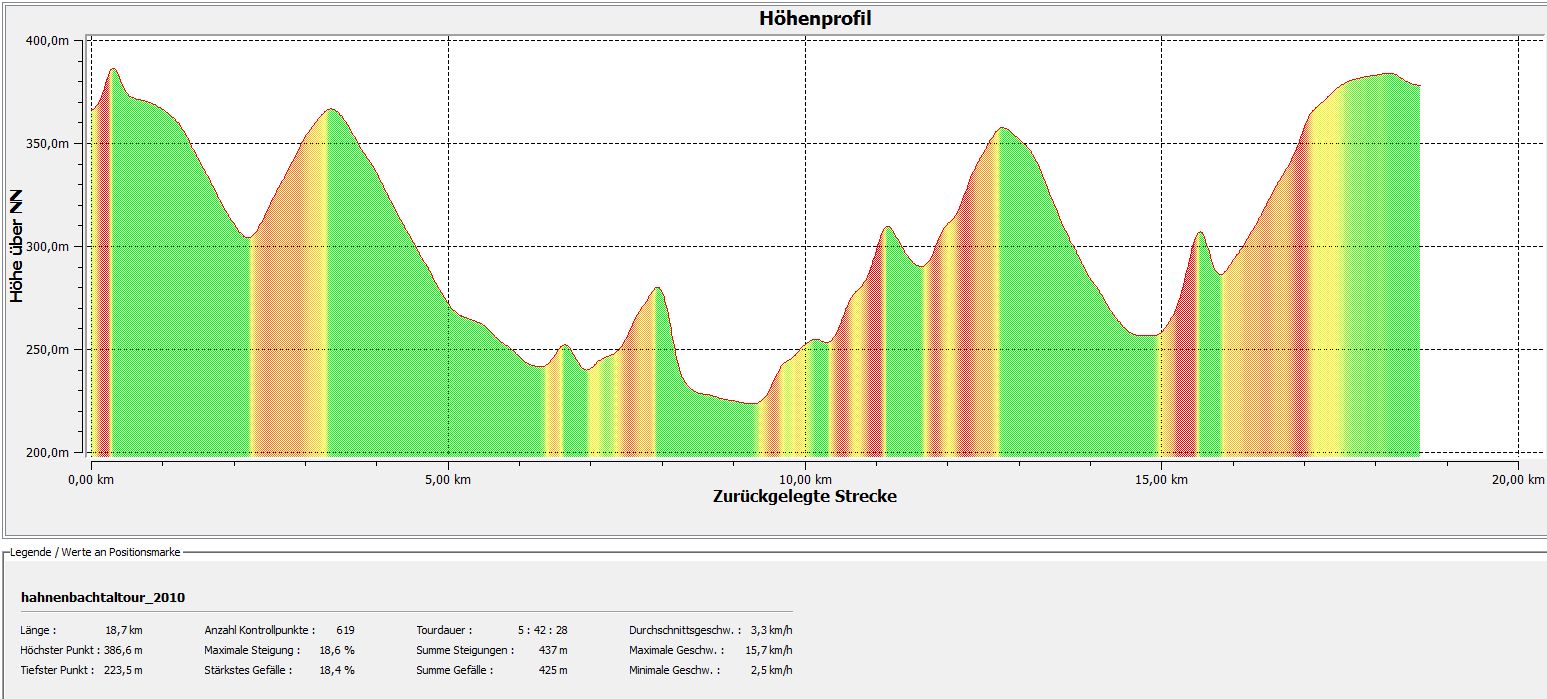Click the Anzahl Kontrollpunkte value 619
Screen dimensions: 1547x699
point(345,630)
